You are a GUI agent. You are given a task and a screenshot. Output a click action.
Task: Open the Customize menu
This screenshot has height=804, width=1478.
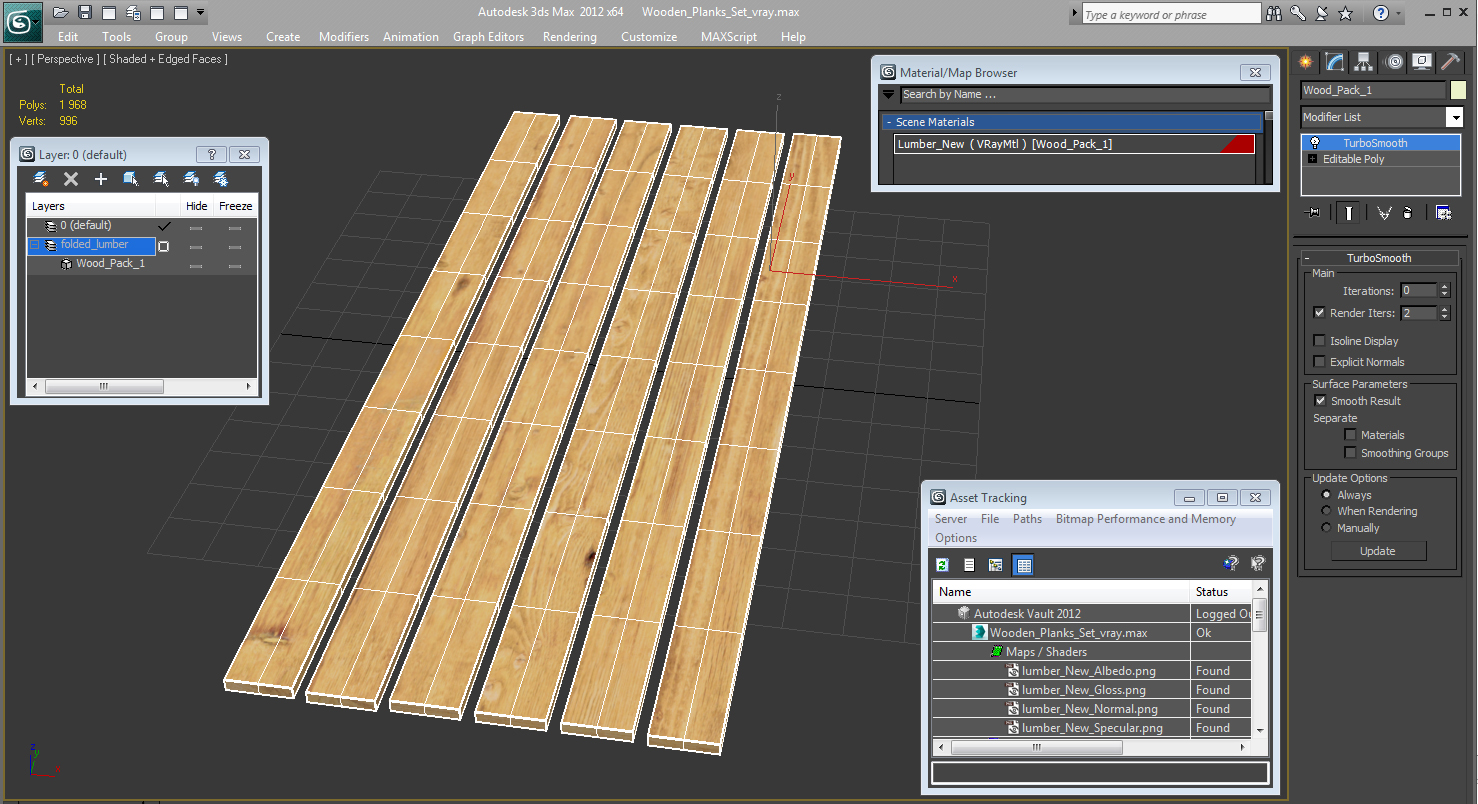649,37
